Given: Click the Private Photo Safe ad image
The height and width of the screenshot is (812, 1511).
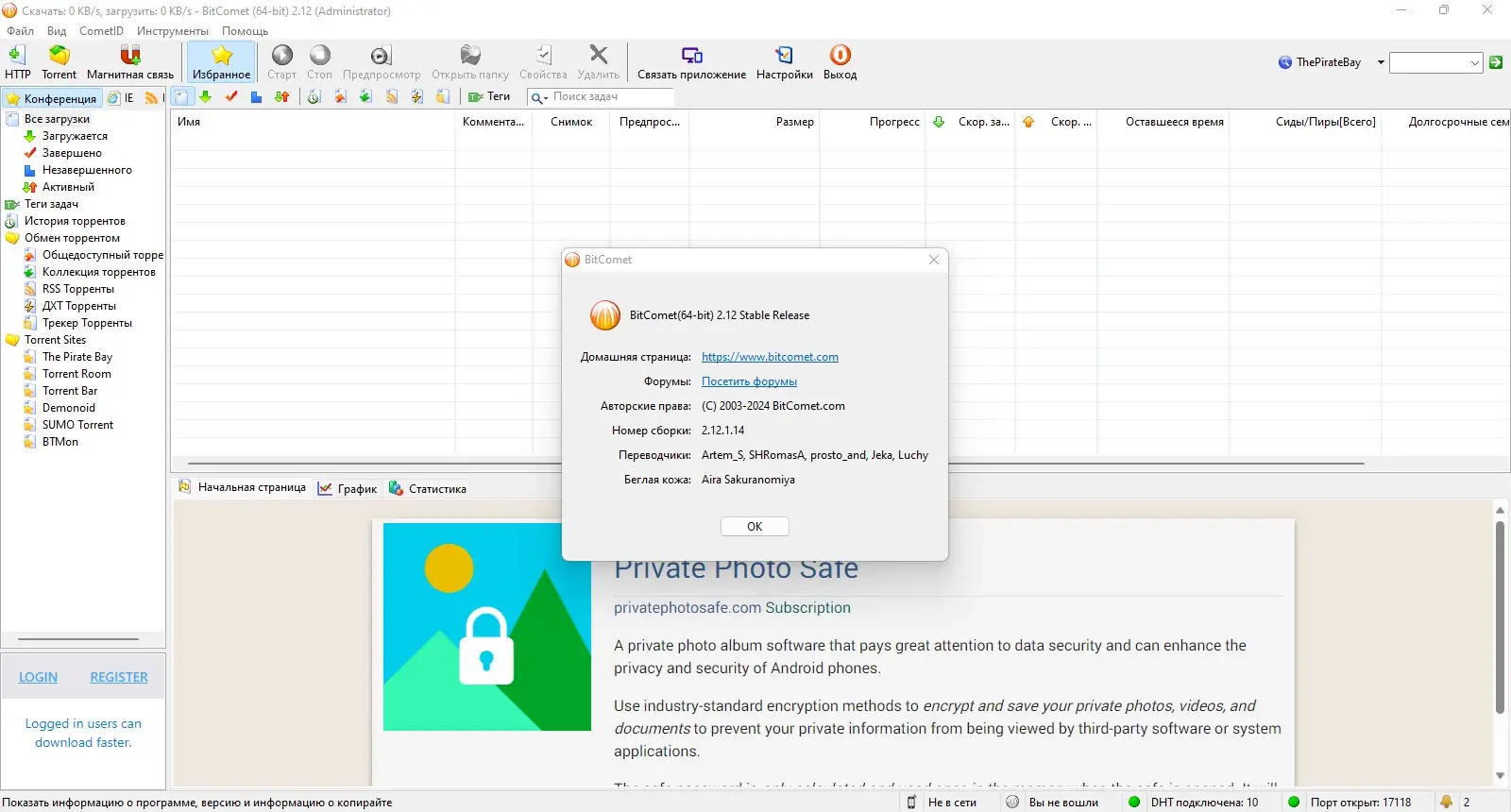Looking at the screenshot, I should tap(487, 627).
